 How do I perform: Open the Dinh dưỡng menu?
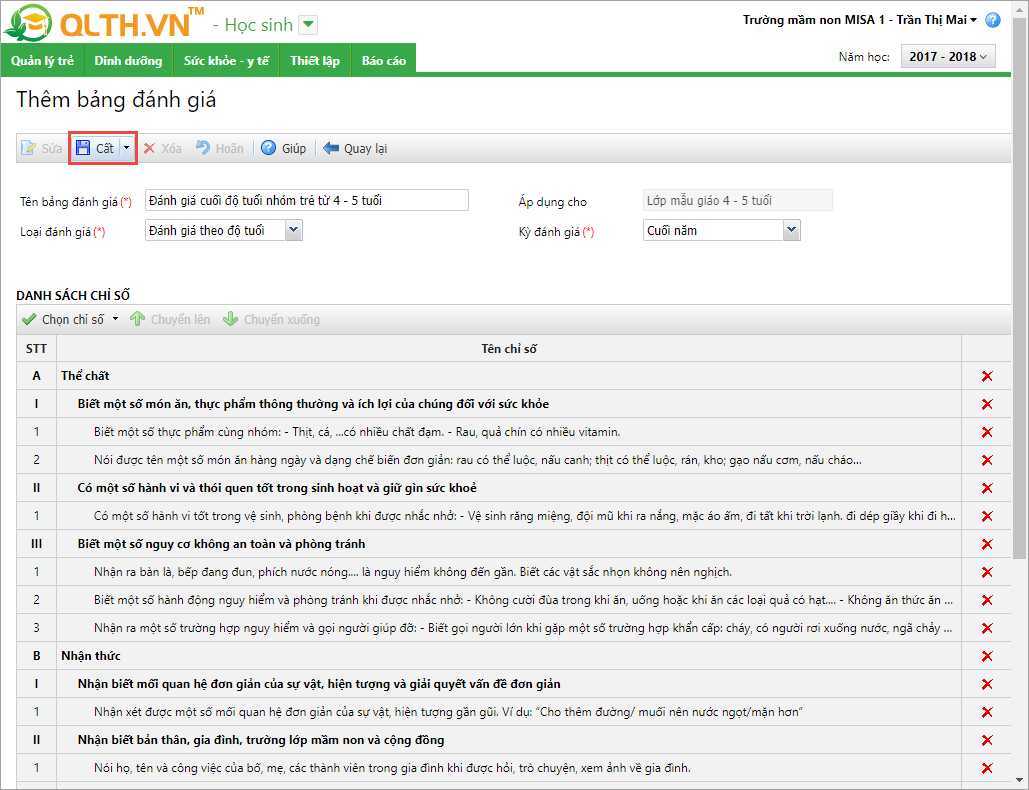pos(129,60)
